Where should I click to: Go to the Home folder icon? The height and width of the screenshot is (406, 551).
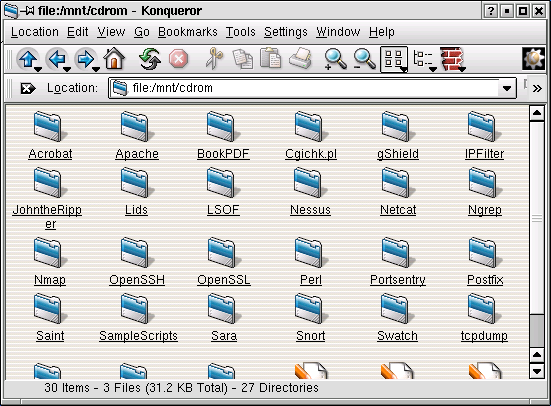coord(114,58)
